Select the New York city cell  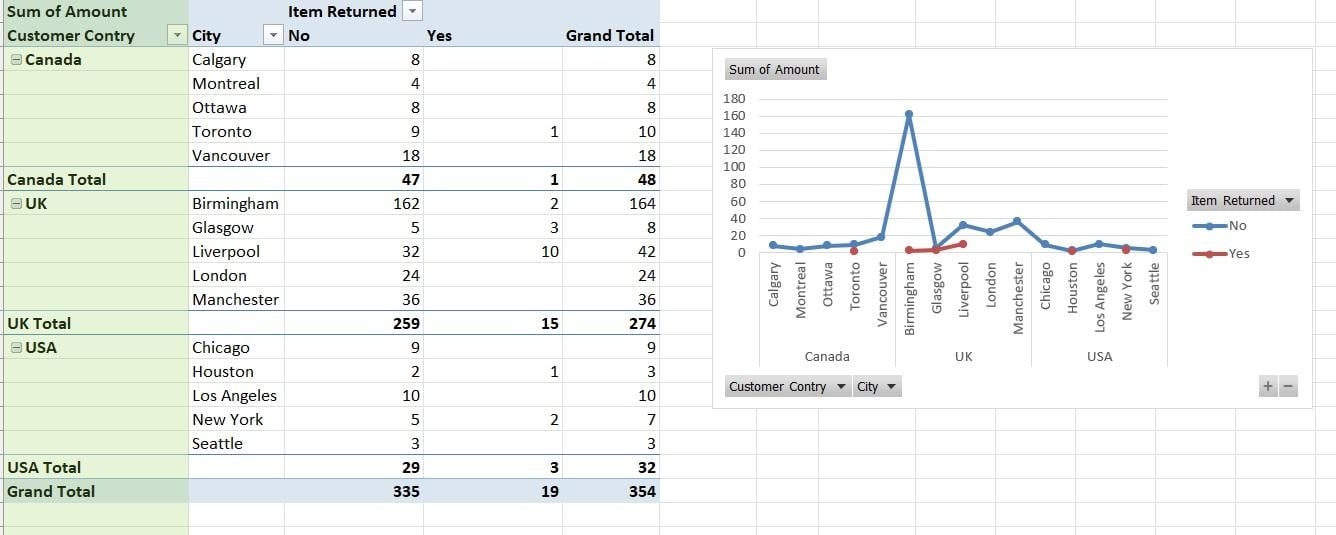click(236, 420)
